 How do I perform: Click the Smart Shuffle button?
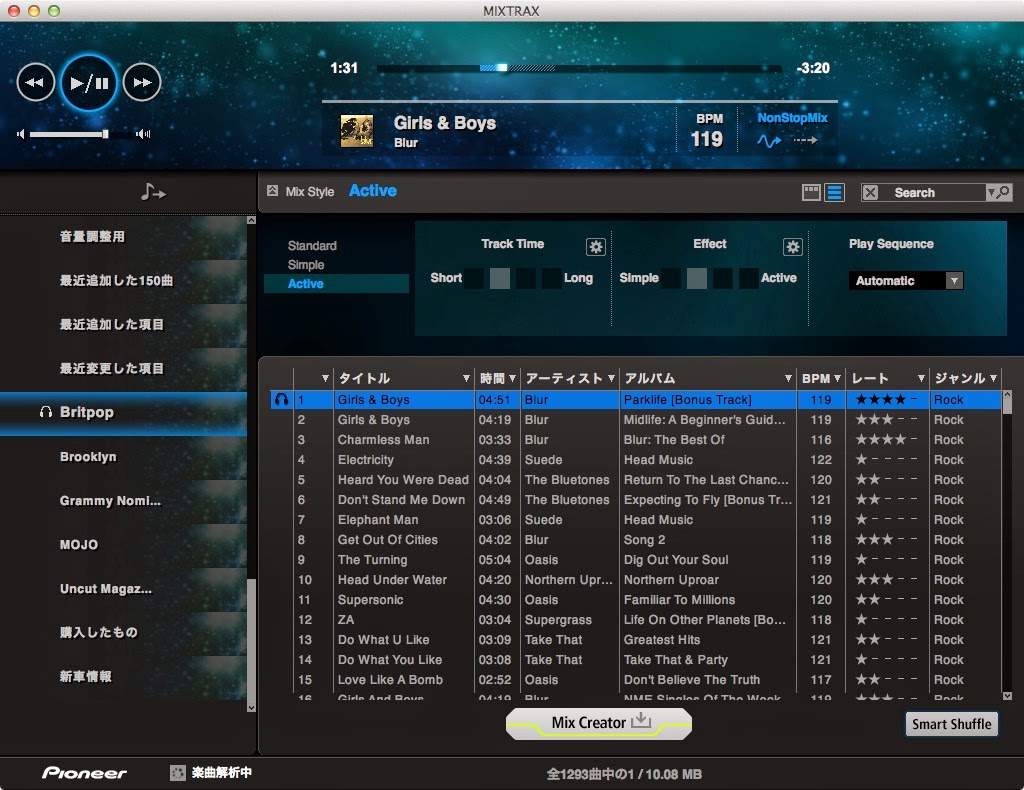click(952, 724)
